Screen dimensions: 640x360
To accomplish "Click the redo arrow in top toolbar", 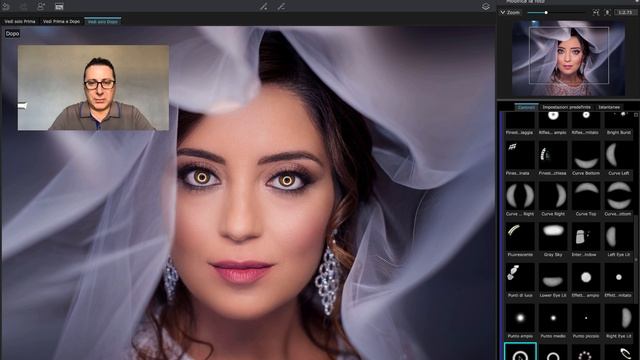I will click(23, 6).
